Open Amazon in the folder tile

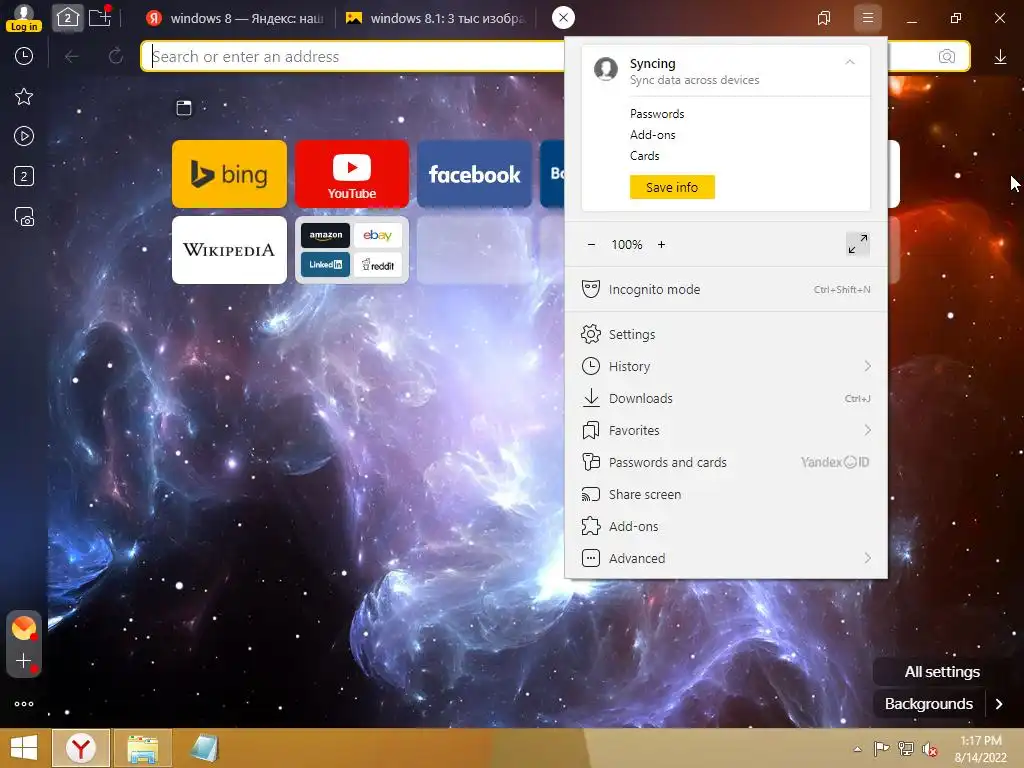[x=325, y=235]
